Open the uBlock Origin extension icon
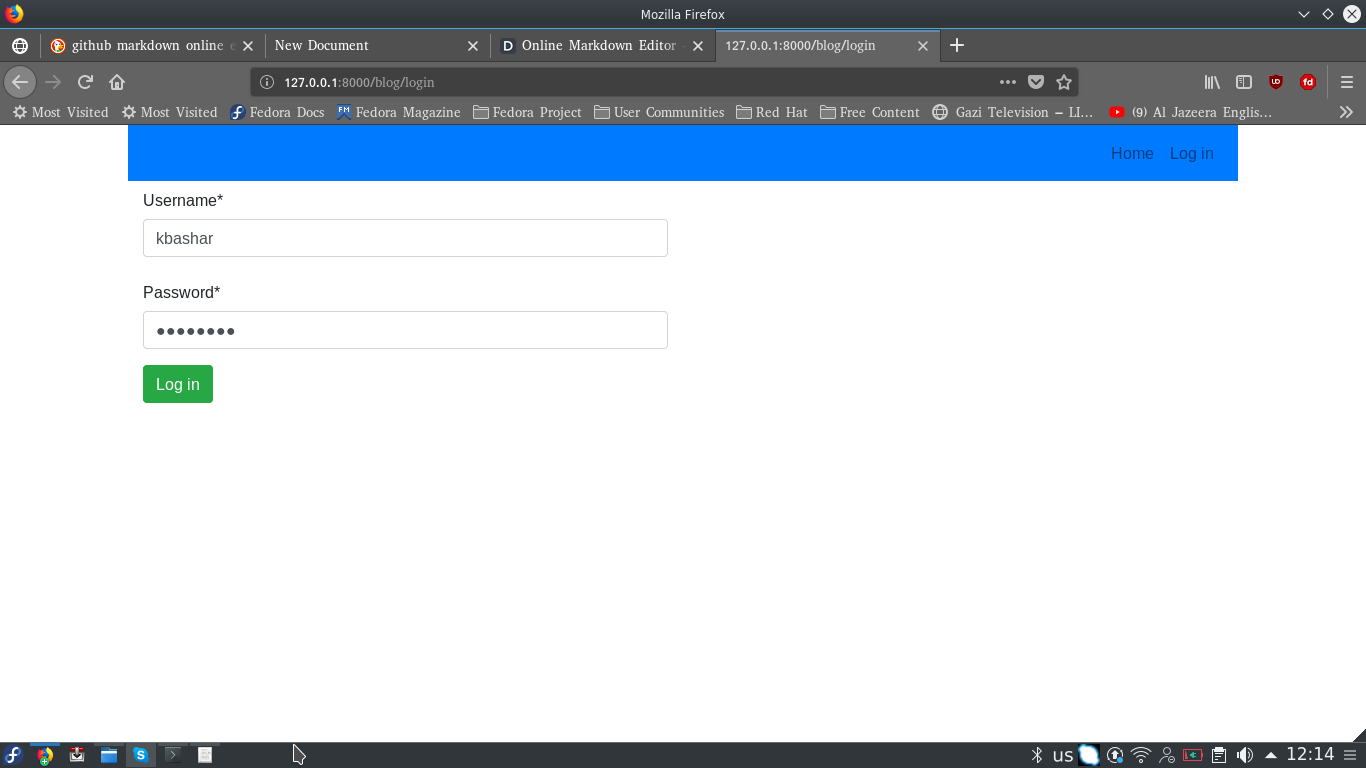Viewport: 1366px width, 768px height. click(1276, 82)
